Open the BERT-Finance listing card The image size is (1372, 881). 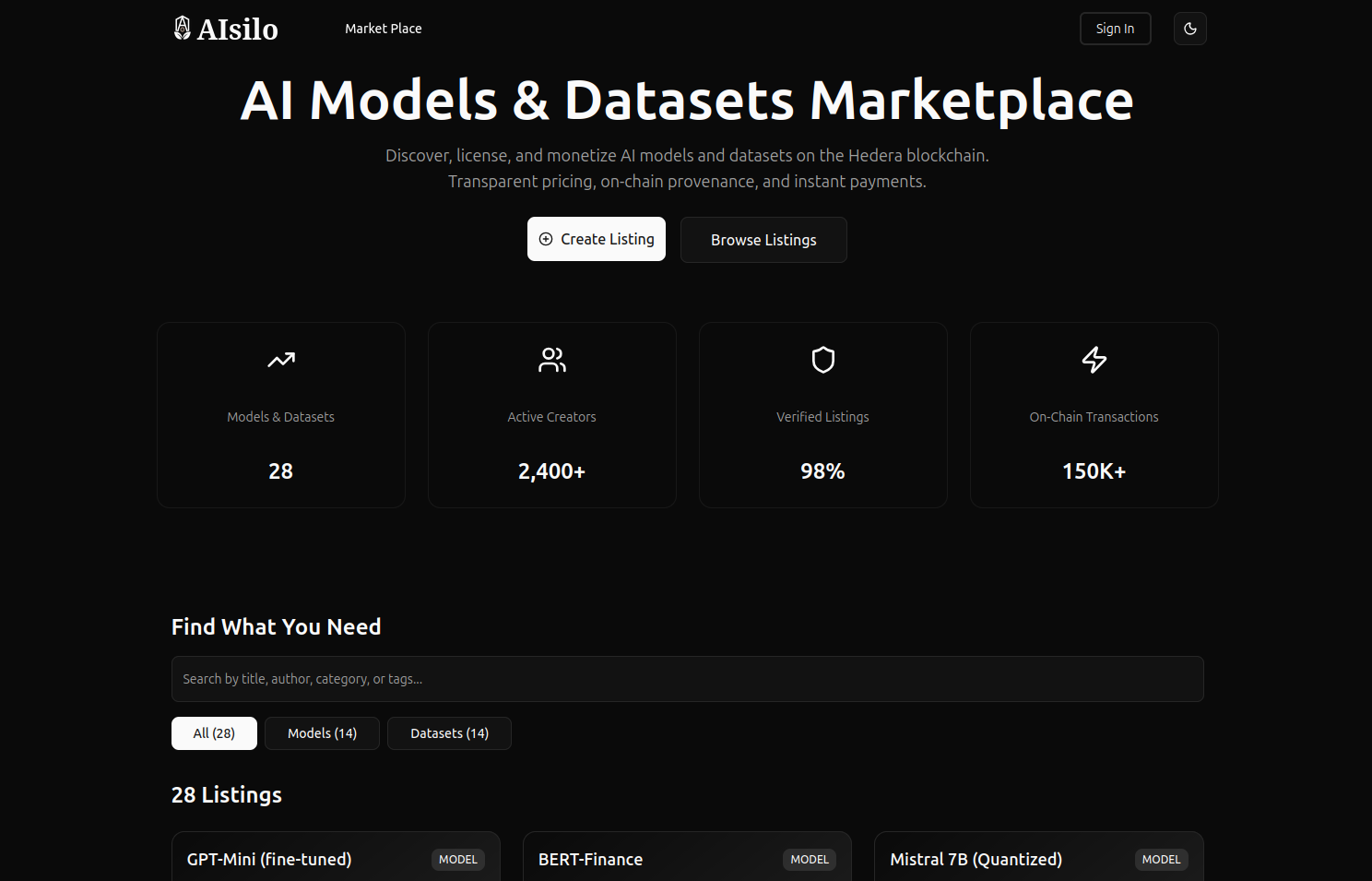point(591,859)
